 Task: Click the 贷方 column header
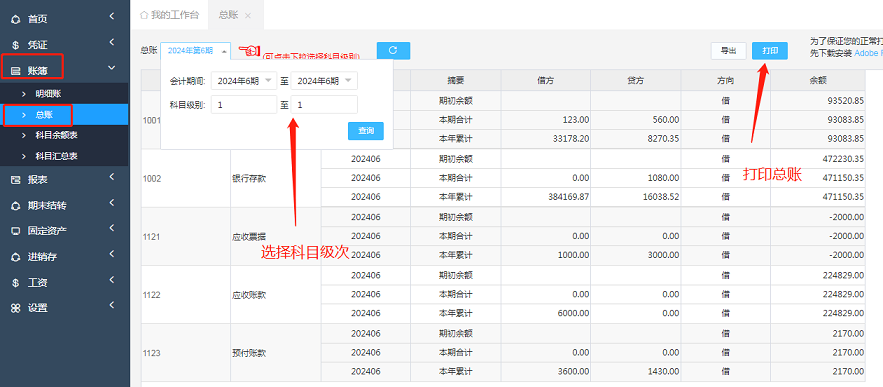636,81
